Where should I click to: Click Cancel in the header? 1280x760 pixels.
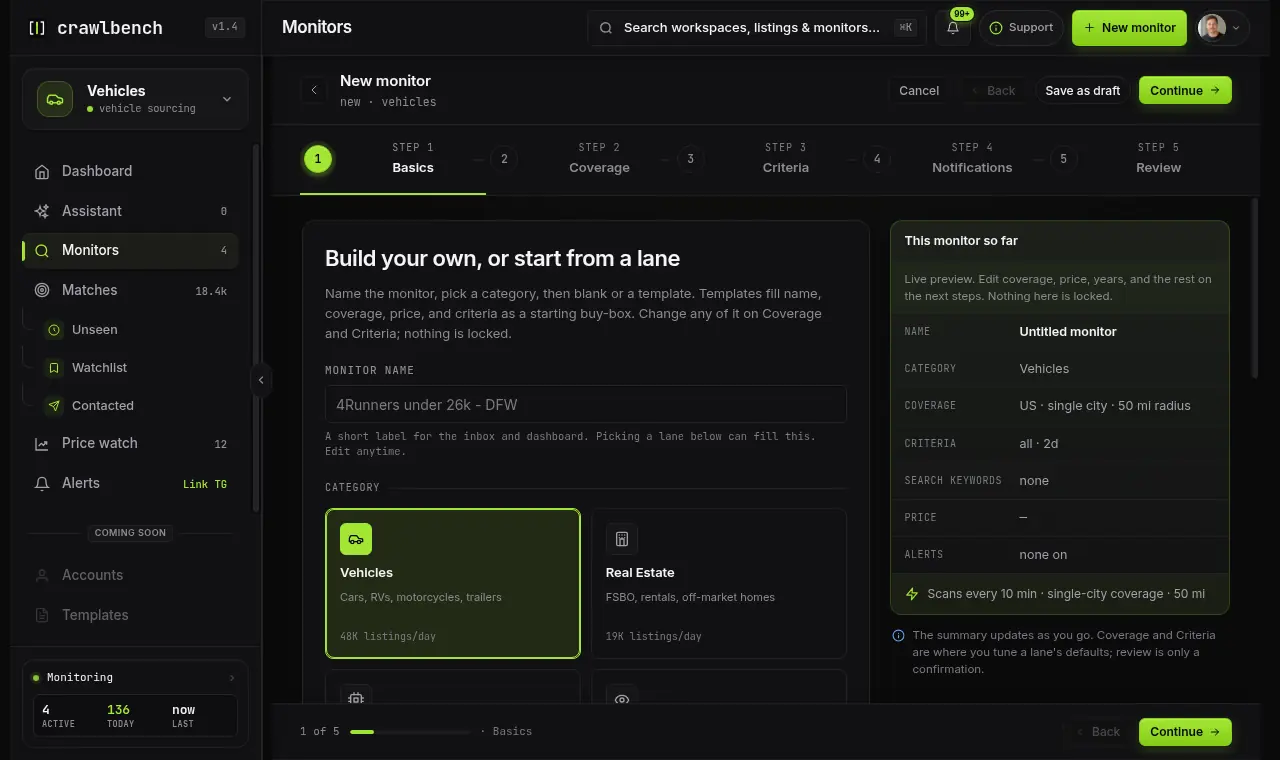click(919, 90)
